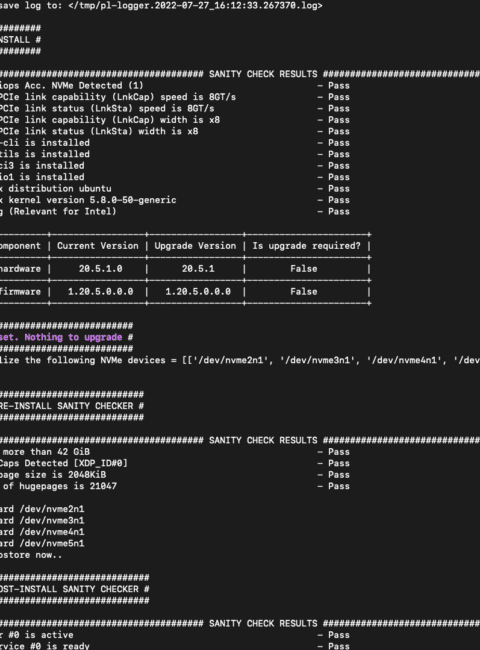Image resolution: width=480 pixels, height=650 pixels.
Task: Click 'vice #0 is ready' line
Action: point(45,646)
